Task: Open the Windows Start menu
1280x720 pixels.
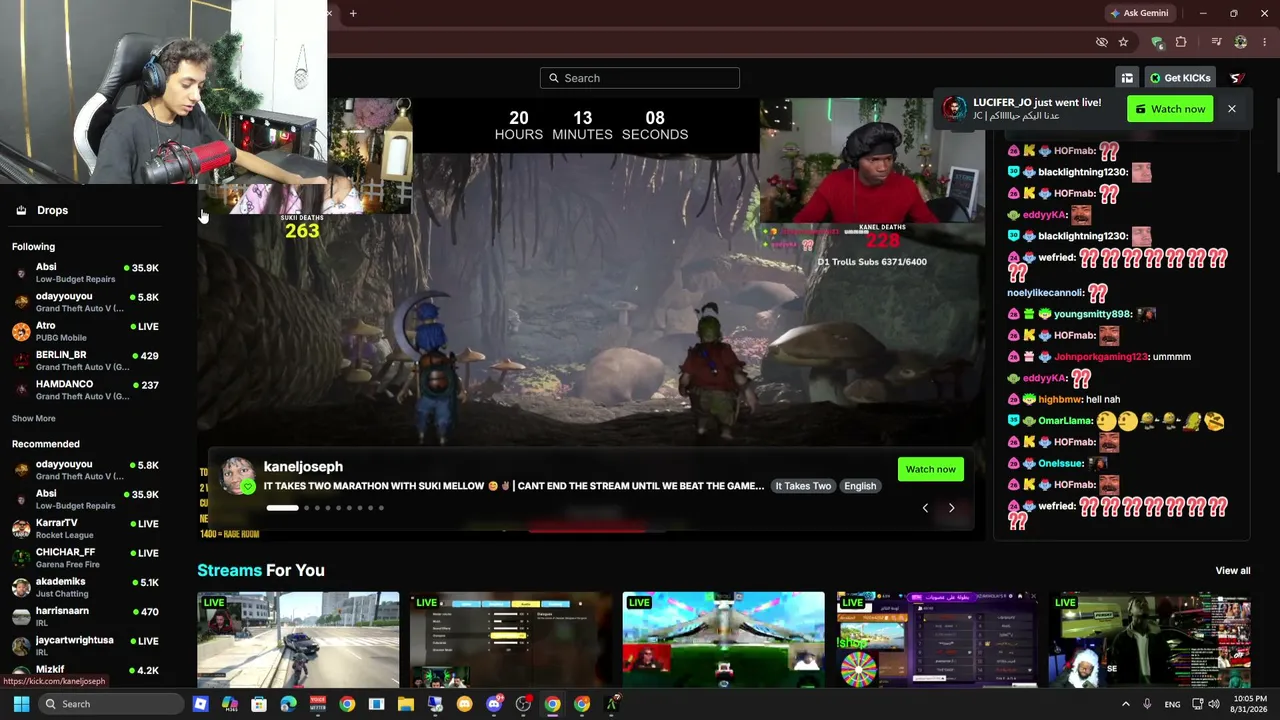Action: click(21, 704)
